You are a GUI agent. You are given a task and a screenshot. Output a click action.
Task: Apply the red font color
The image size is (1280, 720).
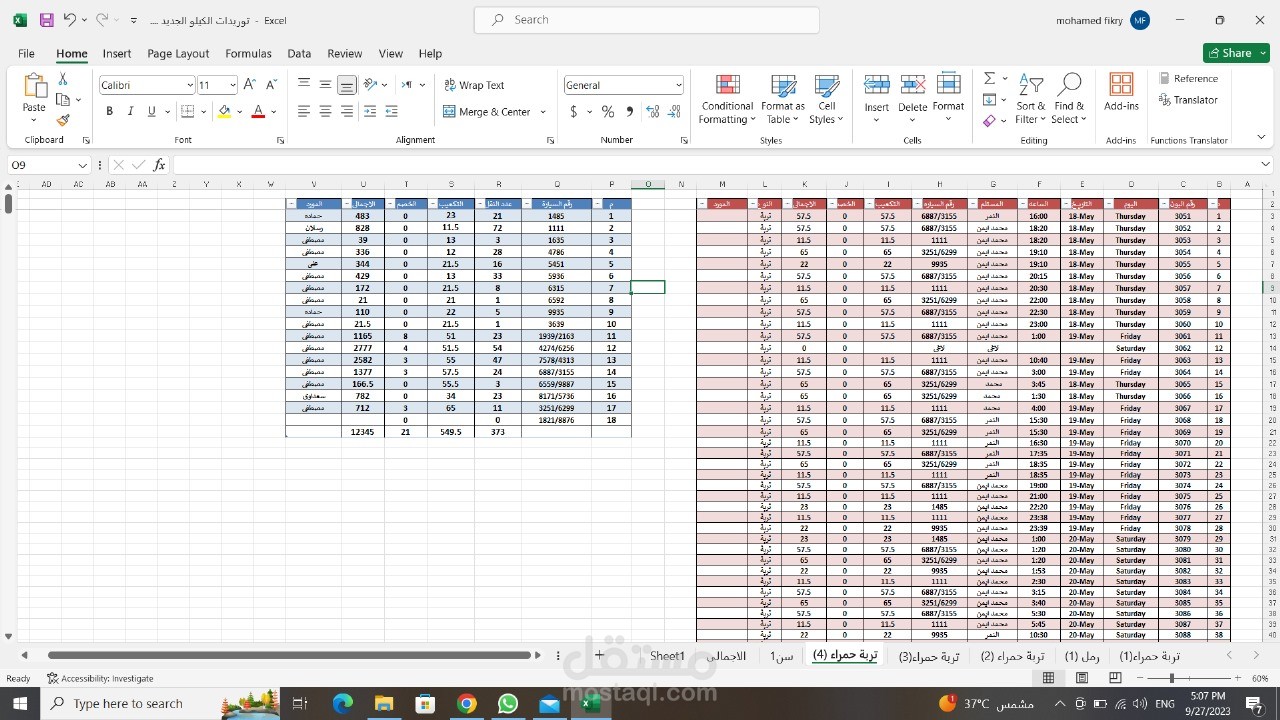(258, 112)
